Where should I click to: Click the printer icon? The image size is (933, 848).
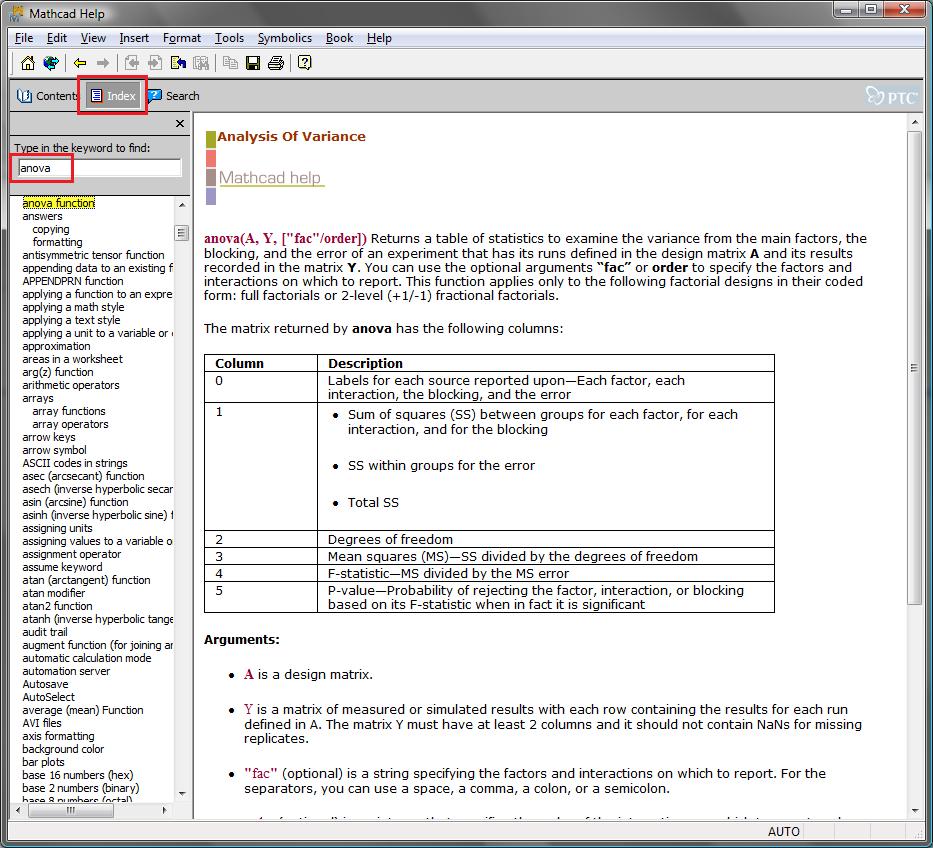276,63
